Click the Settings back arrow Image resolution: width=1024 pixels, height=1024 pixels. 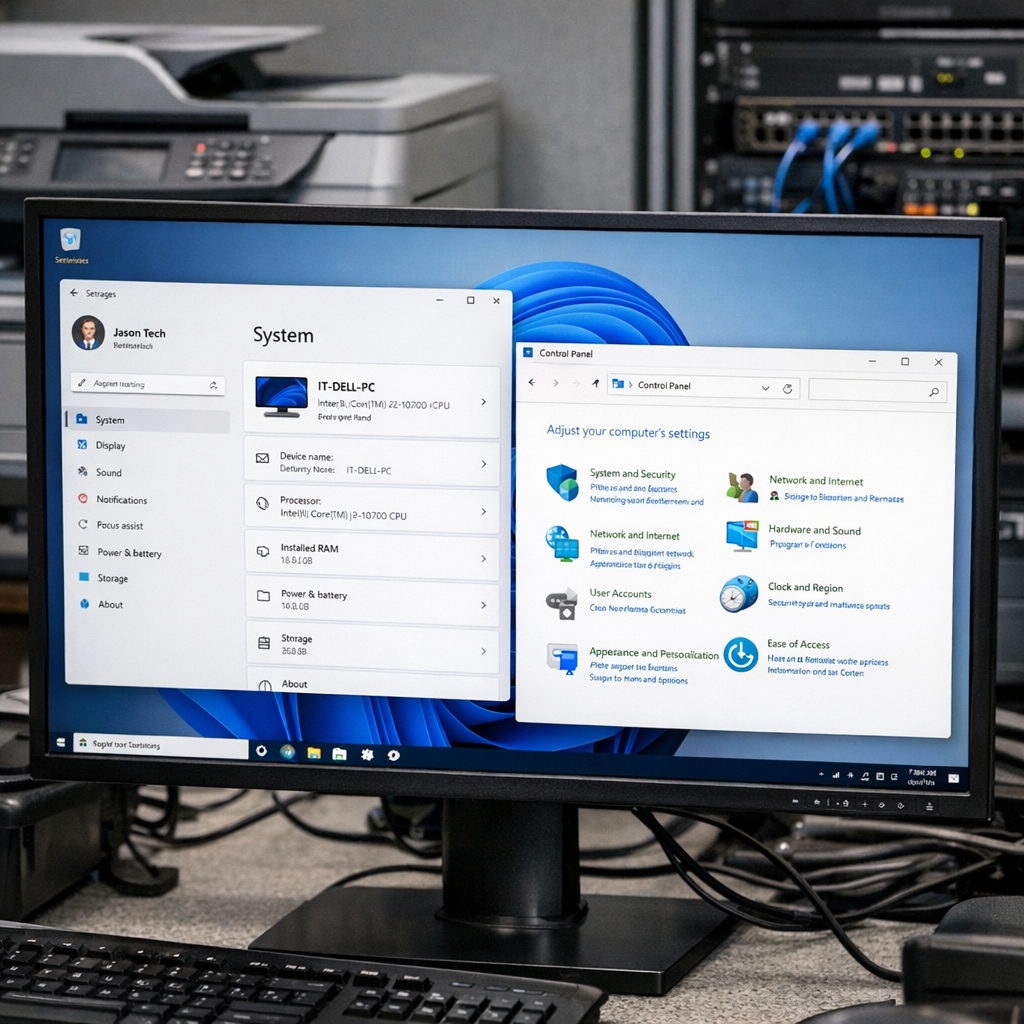(x=74, y=294)
